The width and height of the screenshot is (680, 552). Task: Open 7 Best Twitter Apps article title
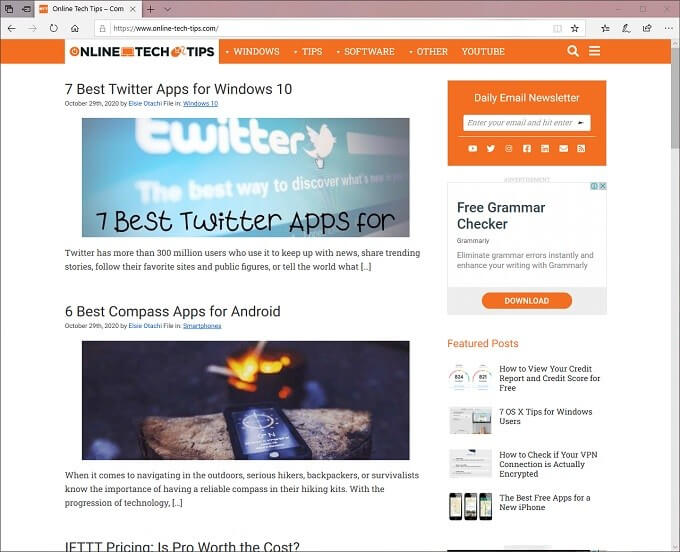(x=178, y=89)
